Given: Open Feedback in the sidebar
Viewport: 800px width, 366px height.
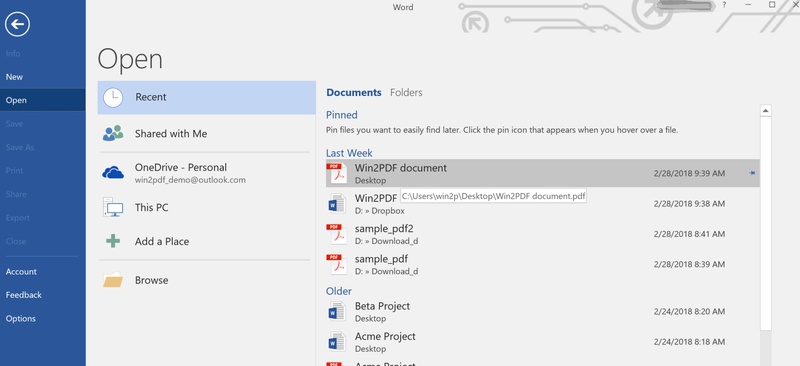Looking at the screenshot, I should point(23,295).
